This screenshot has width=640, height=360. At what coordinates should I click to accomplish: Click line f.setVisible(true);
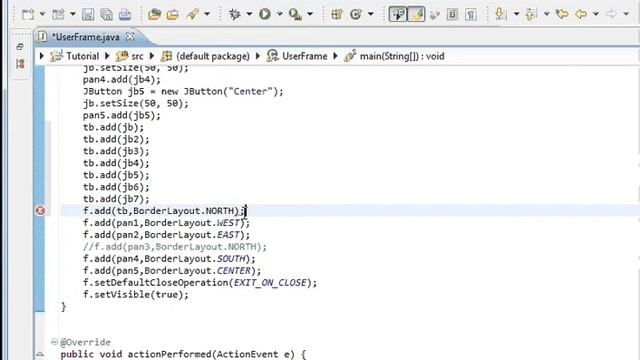[136, 295]
